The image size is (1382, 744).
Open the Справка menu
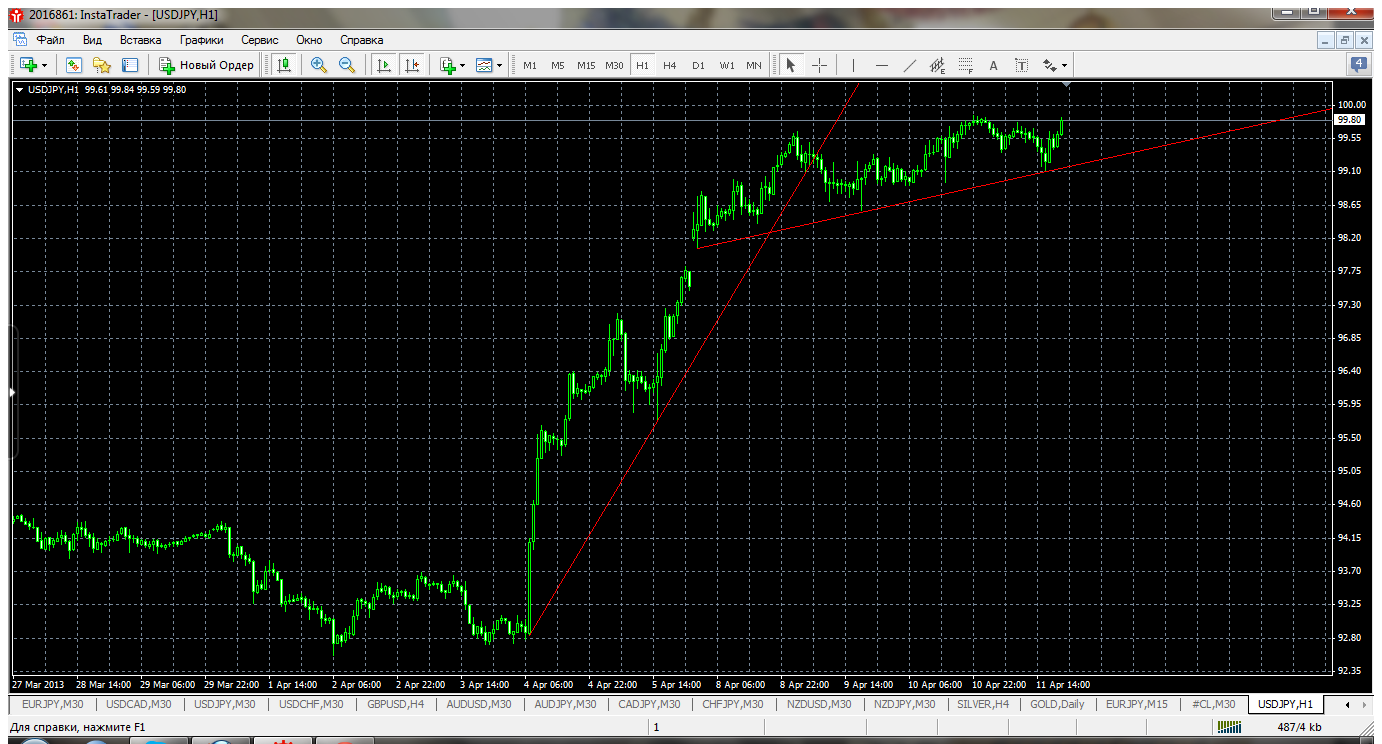[x=362, y=40]
